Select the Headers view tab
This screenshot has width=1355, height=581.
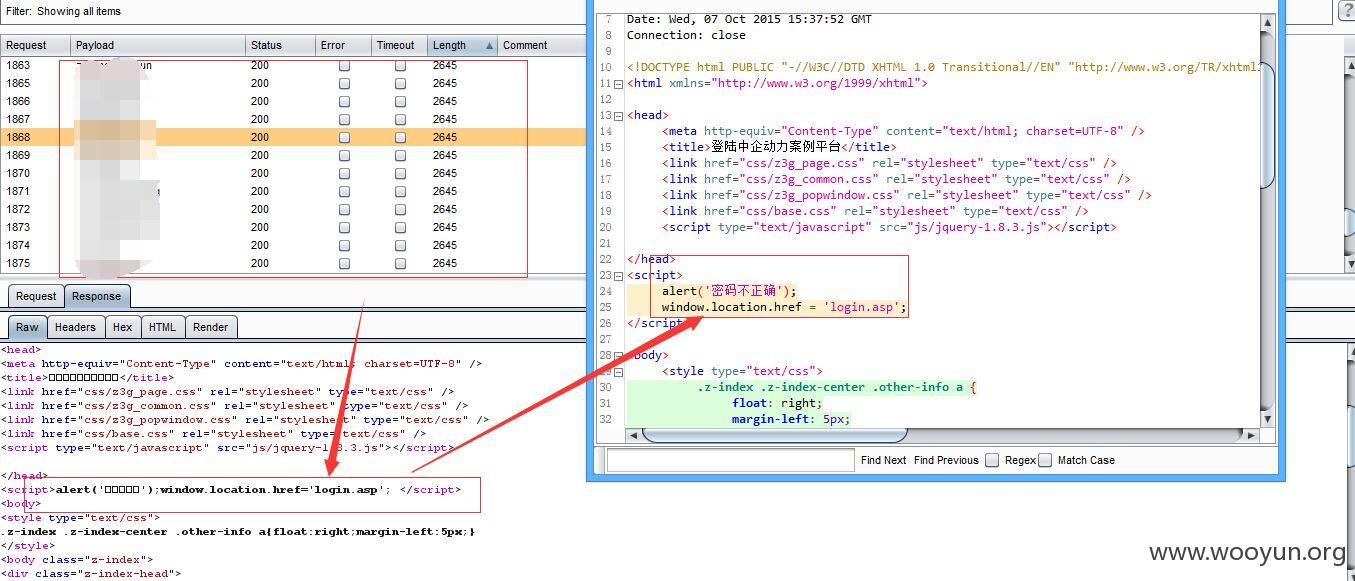tap(75, 327)
